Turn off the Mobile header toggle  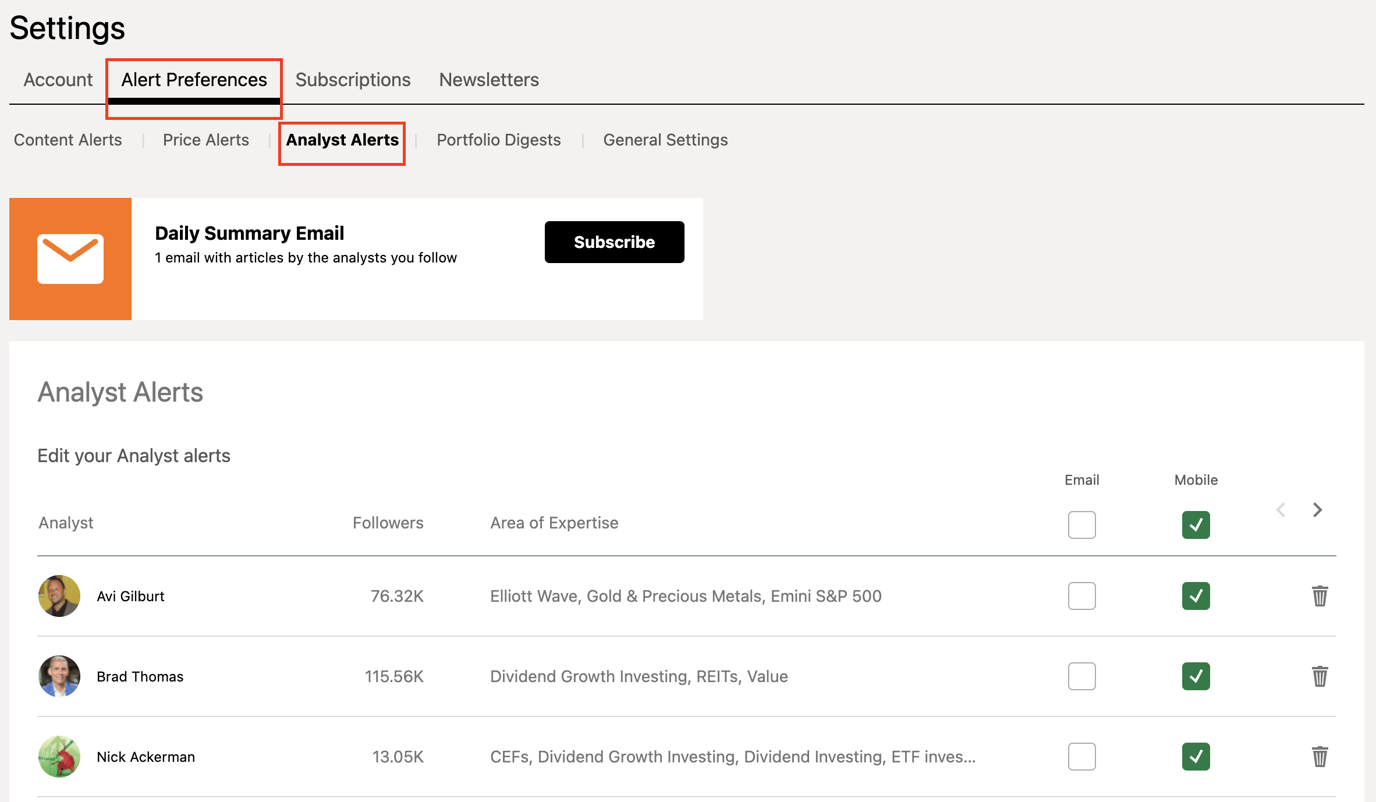[x=1196, y=524]
